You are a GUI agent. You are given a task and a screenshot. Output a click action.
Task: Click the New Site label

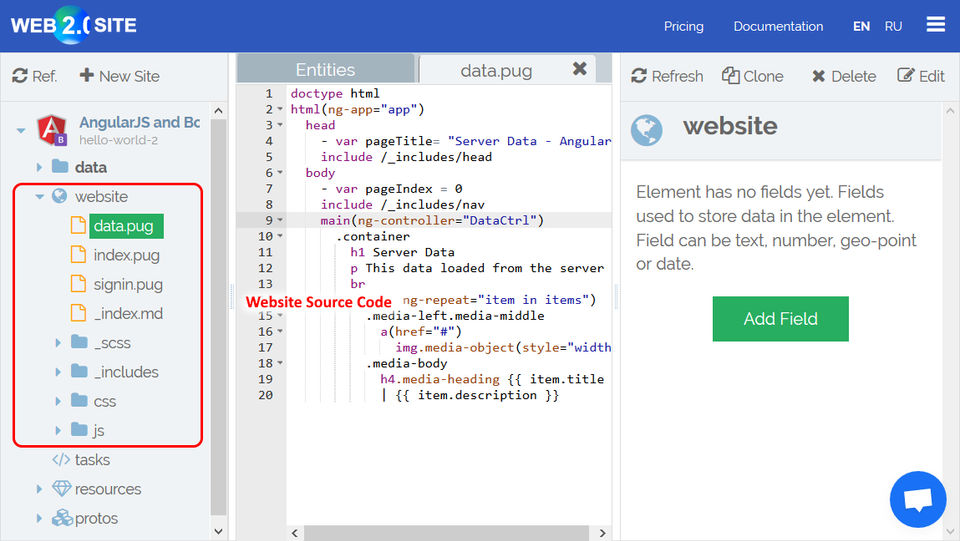(x=129, y=76)
